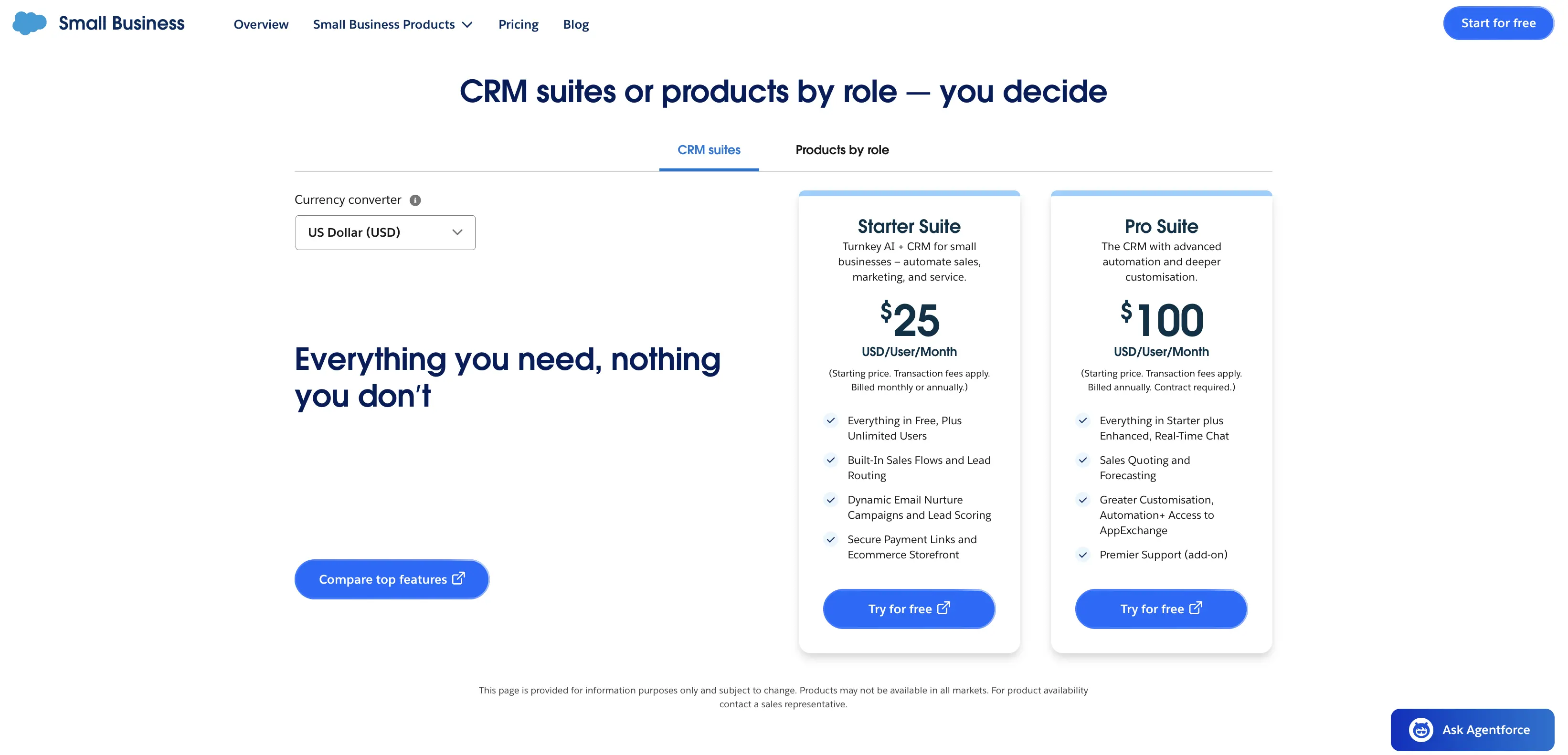The image size is (1568, 755).
Task: Open the Pricing nav link
Action: 518,24
